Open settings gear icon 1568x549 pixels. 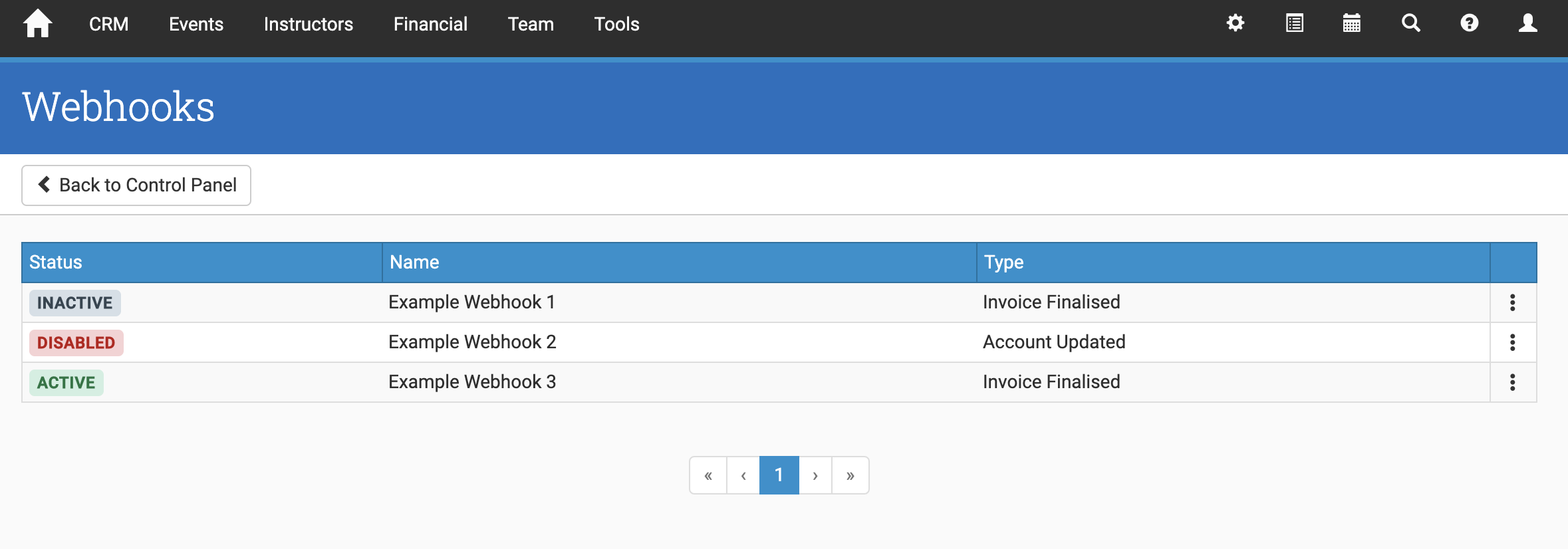point(1235,24)
